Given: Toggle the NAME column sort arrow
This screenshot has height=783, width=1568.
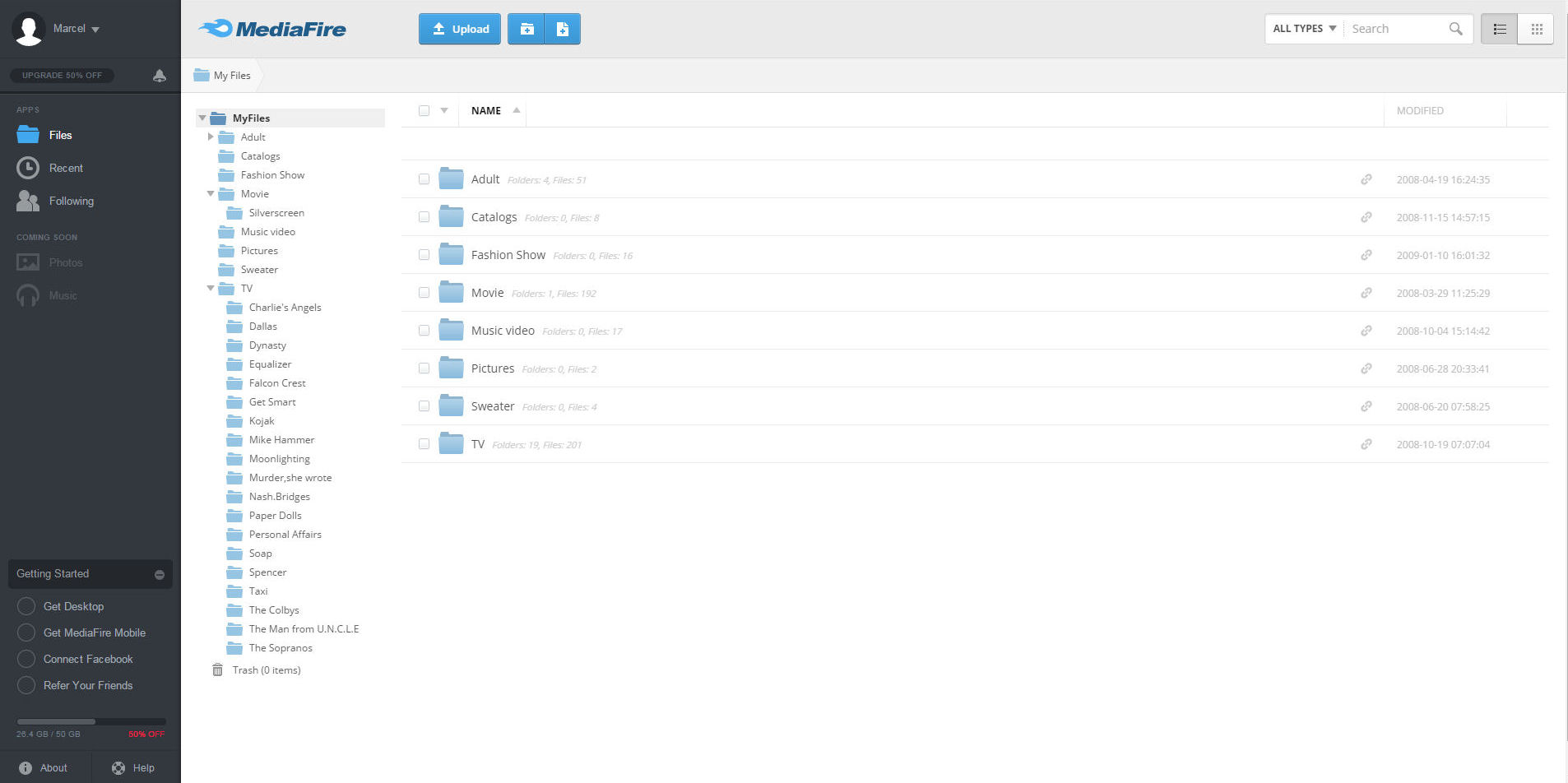Looking at the screenshot, I should (517, 110).
